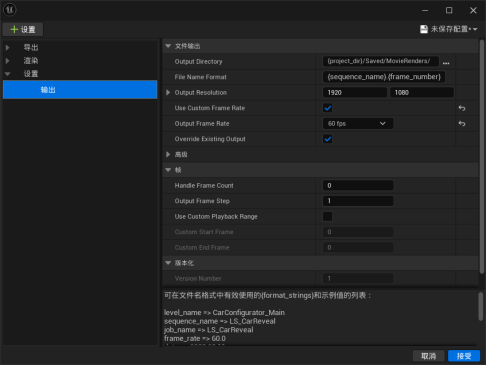The height and width of the screenshot is (365, 486).
Task: Uncheck Use Custom Frame Rate
Action: point(328,108)
